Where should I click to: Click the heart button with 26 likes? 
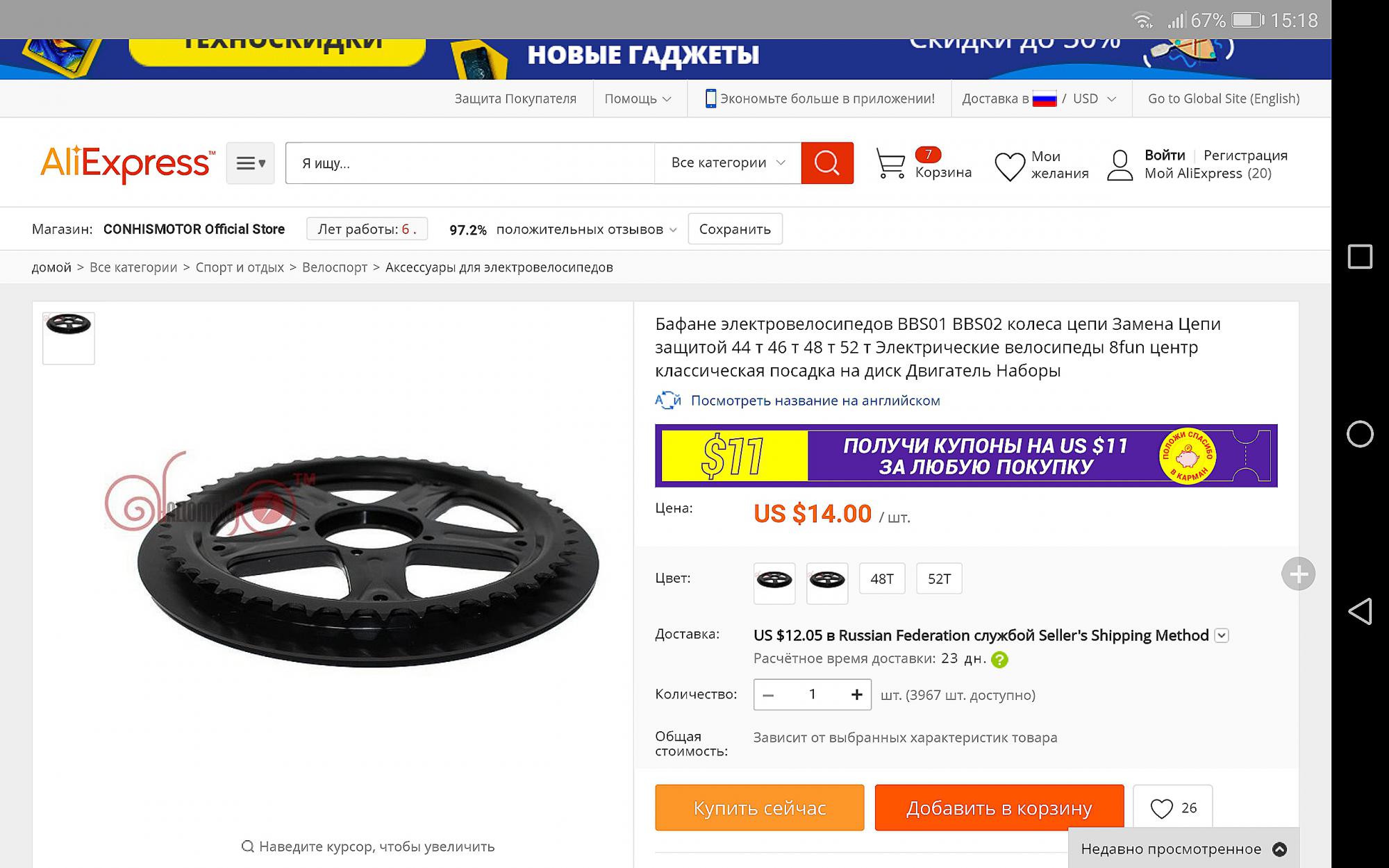(x=1172, y=808)
